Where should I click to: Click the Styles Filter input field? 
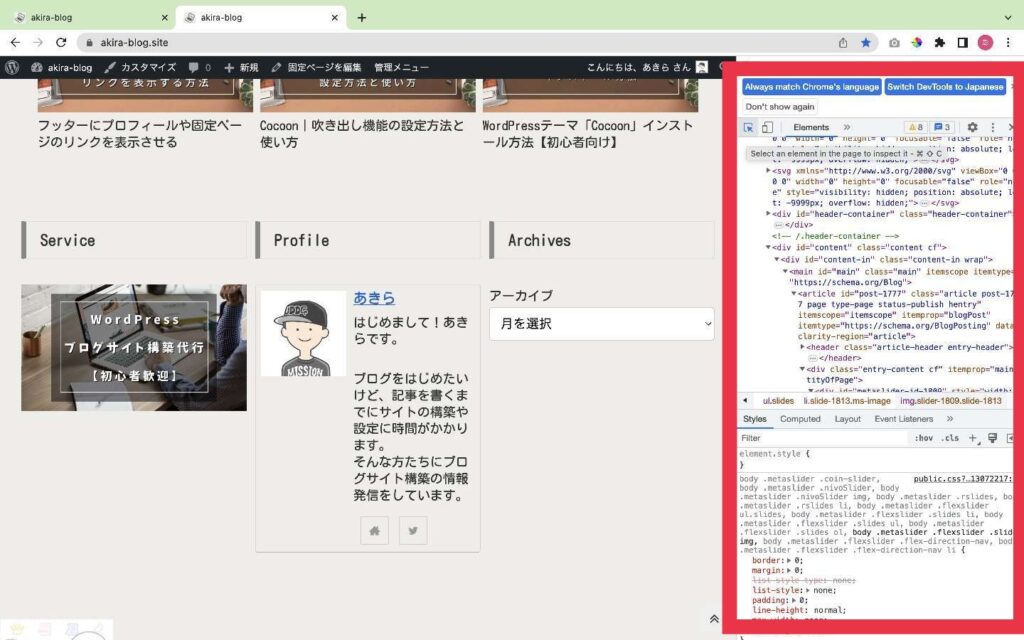point(823,438)
